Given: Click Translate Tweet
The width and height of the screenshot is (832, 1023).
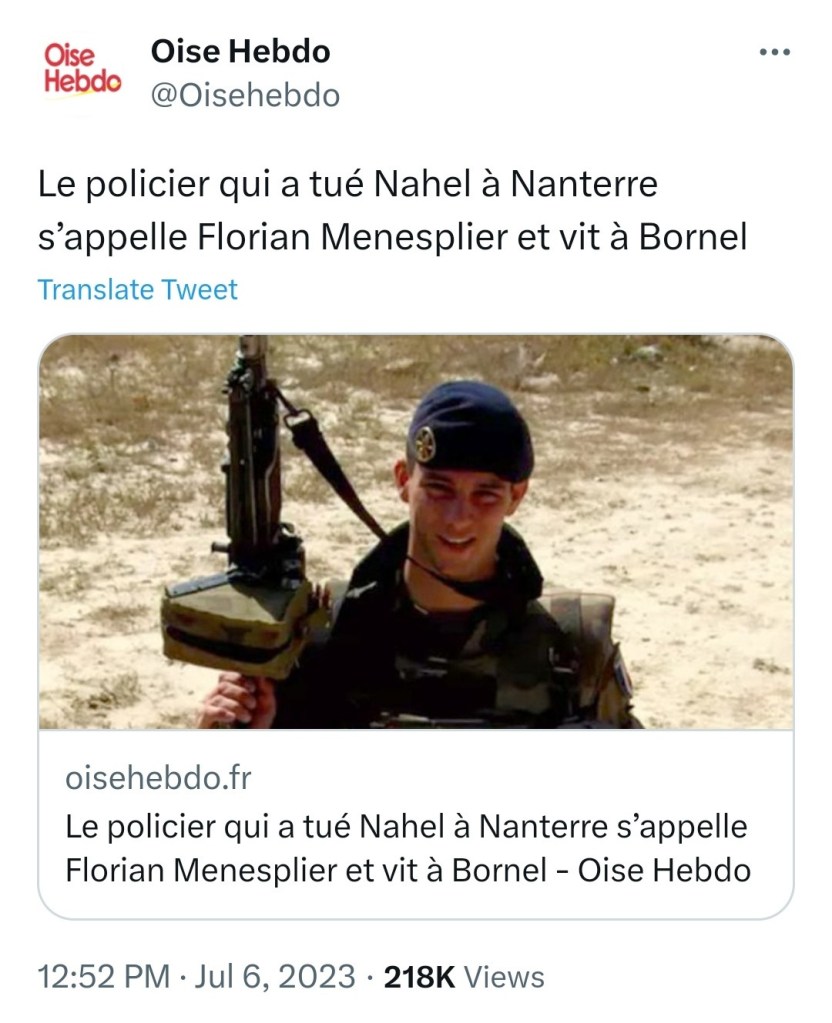Looking at the screenshot, I should [x=137, y=290].
